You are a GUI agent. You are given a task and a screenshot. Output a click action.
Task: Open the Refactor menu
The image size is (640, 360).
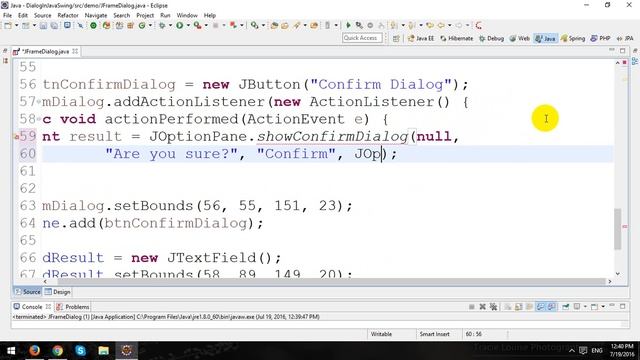tap(68, 15)
